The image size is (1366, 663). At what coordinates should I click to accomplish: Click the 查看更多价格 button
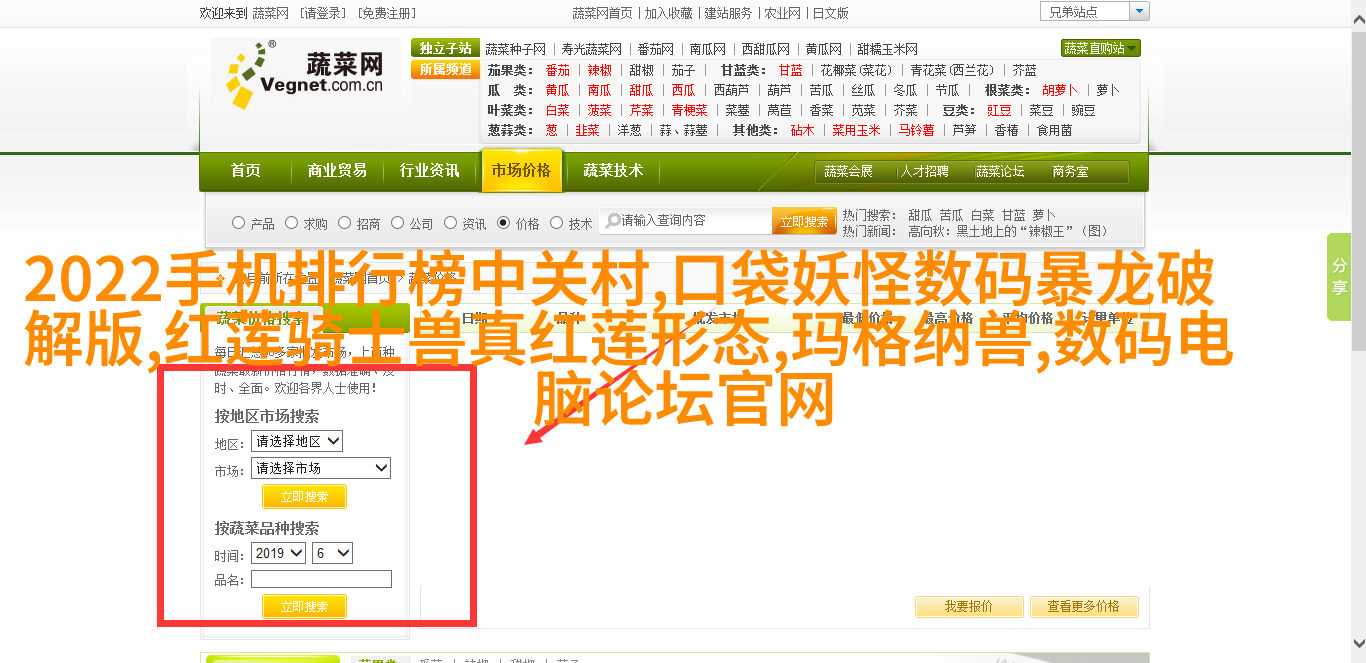coord(1083,606)
